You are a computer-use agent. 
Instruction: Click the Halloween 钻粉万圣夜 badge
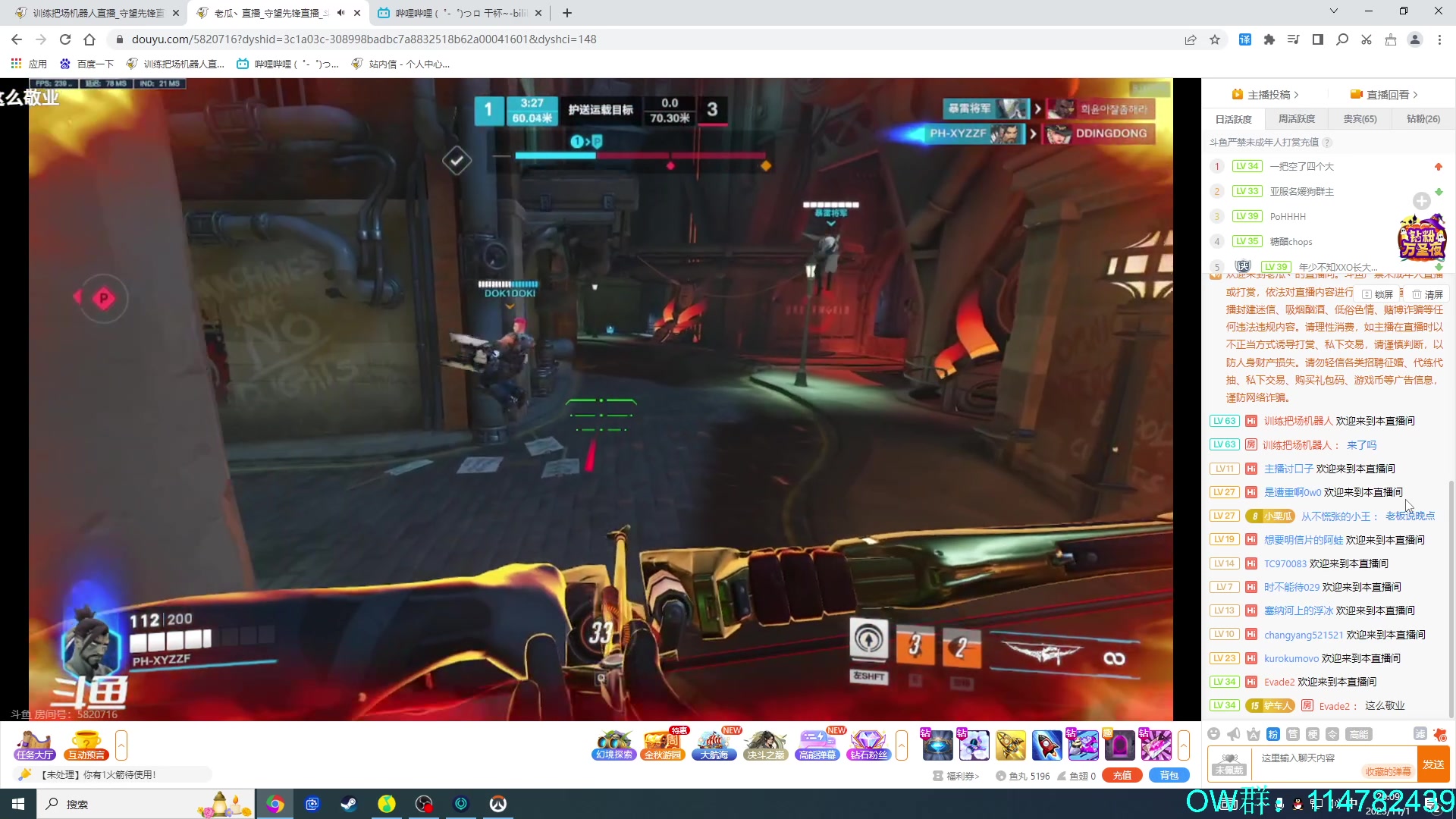pos(1422,237)
